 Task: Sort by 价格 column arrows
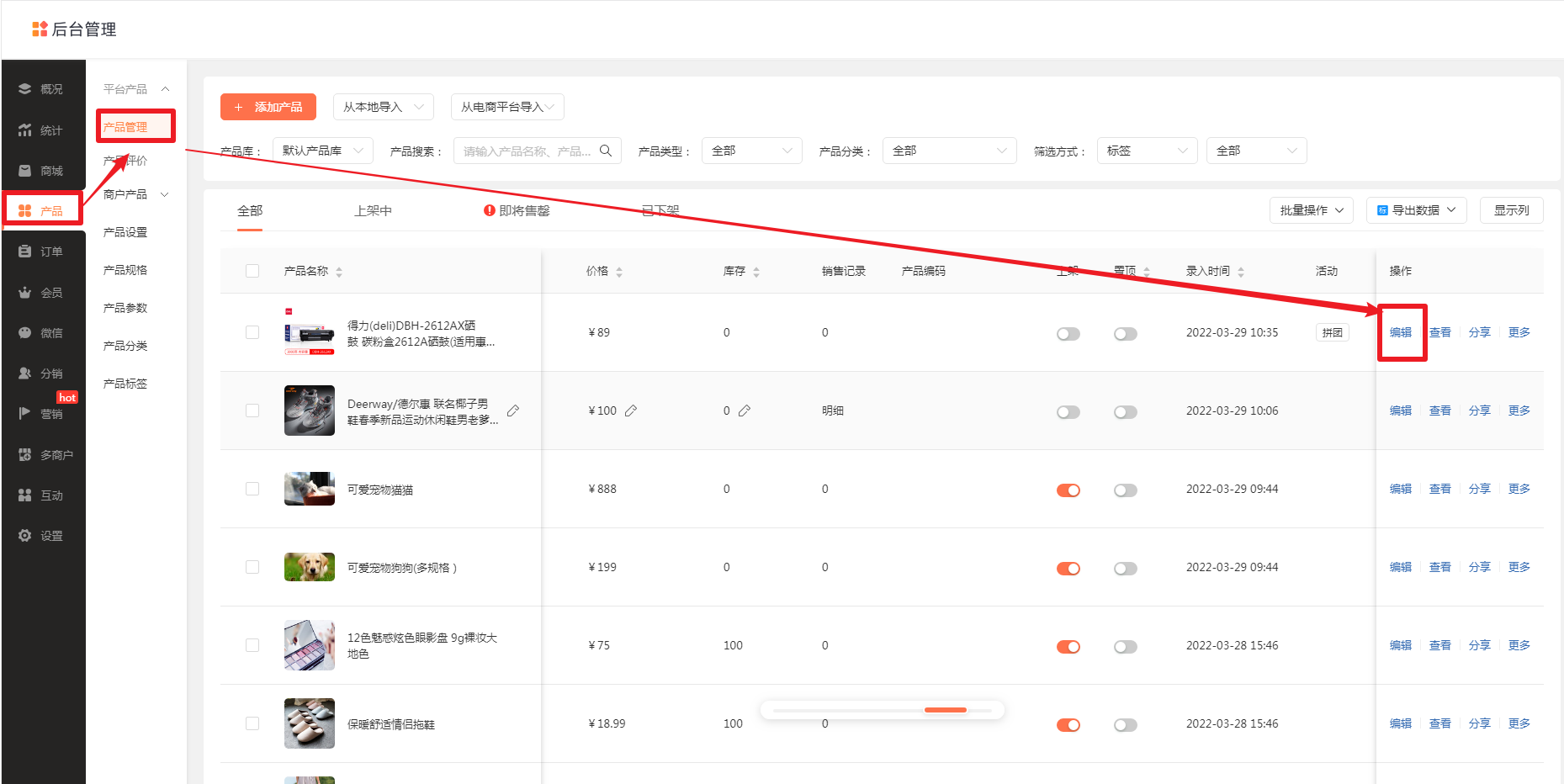coord(619,272)
